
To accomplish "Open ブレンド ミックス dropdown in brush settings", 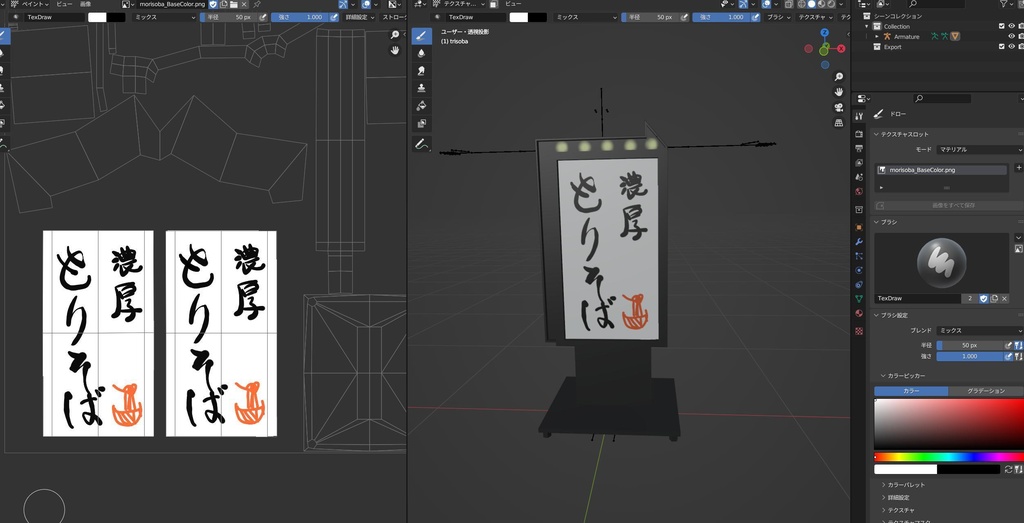I will tap(980, 330).
